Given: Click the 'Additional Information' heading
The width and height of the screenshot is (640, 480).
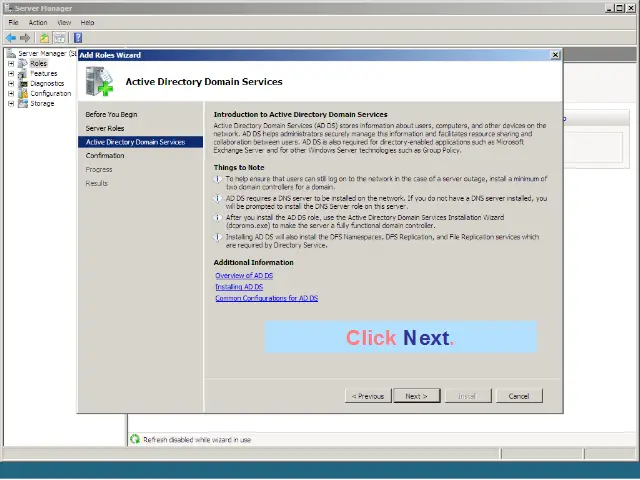Looking at the screenshot, I should coord(253,262).
